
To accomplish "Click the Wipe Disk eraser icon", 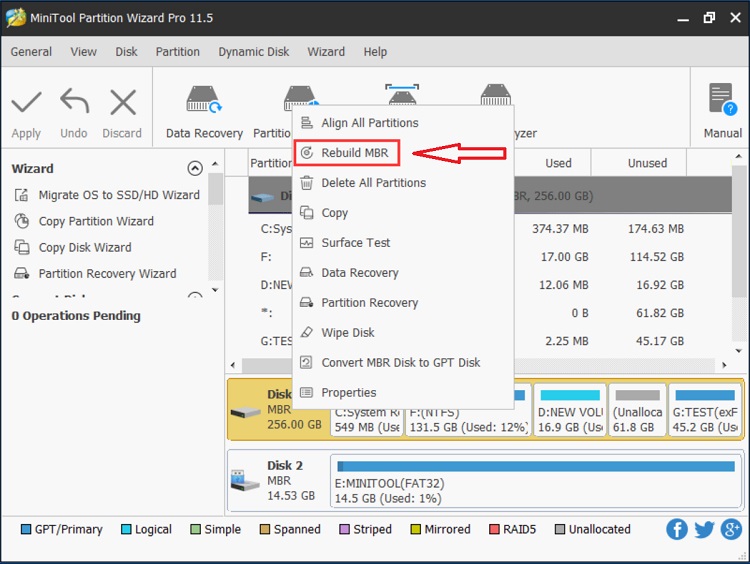I will coord(307,332).
